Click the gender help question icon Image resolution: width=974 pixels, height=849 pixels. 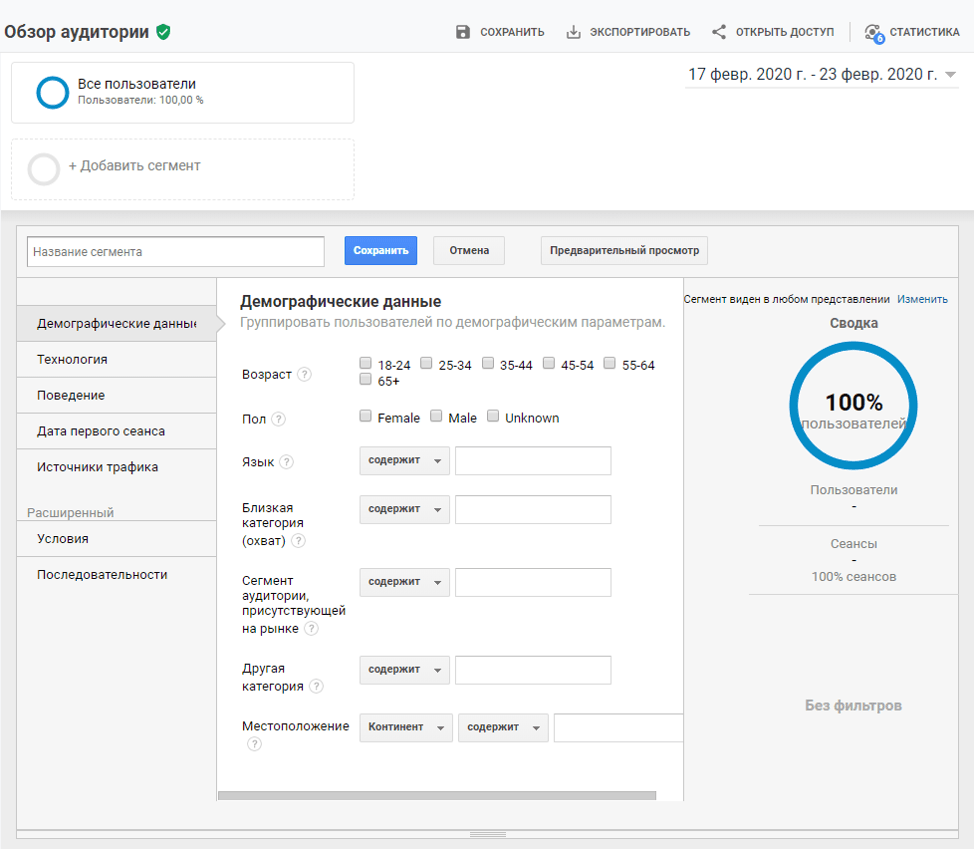279,419
